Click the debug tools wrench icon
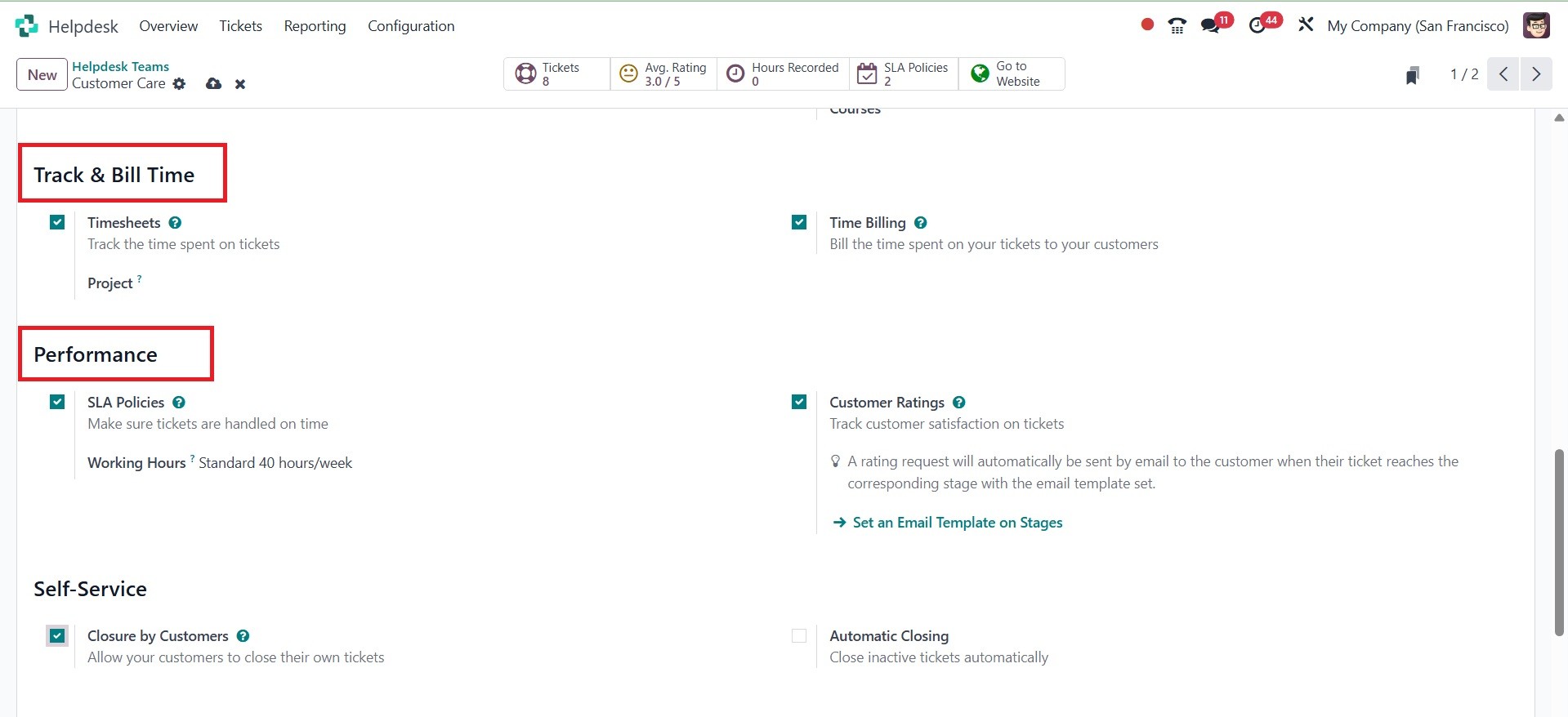Viewport: 1568px width, 717px height. coord(1306,25)
